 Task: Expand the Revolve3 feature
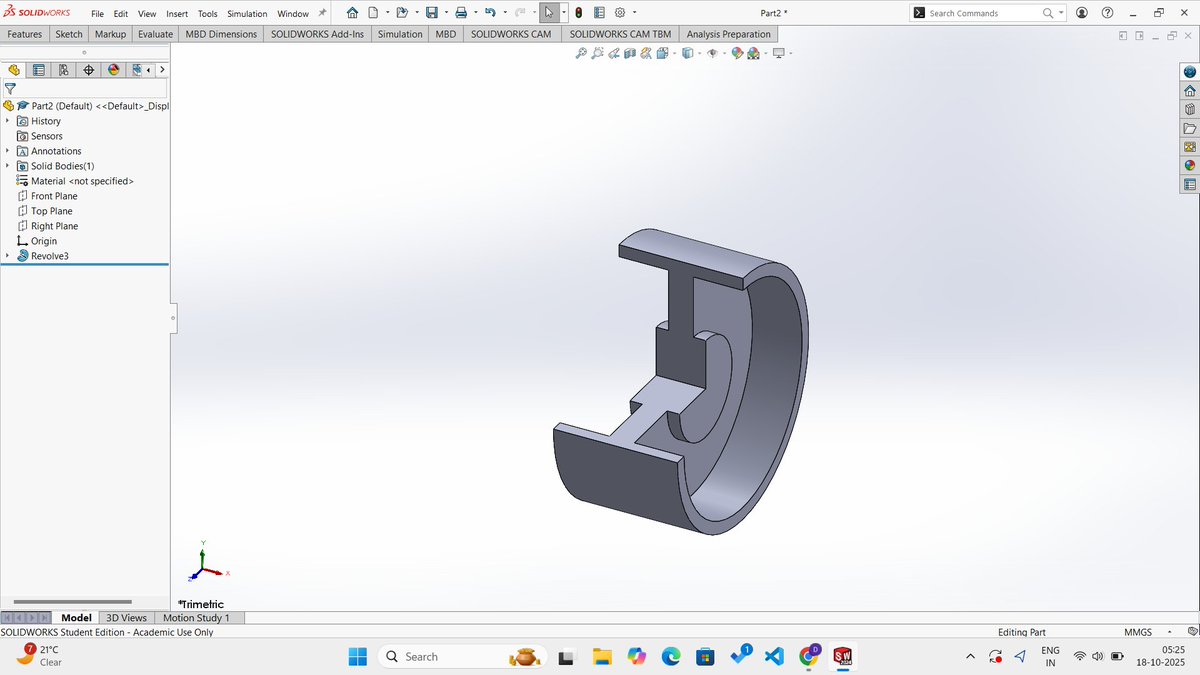click(8, 256)
